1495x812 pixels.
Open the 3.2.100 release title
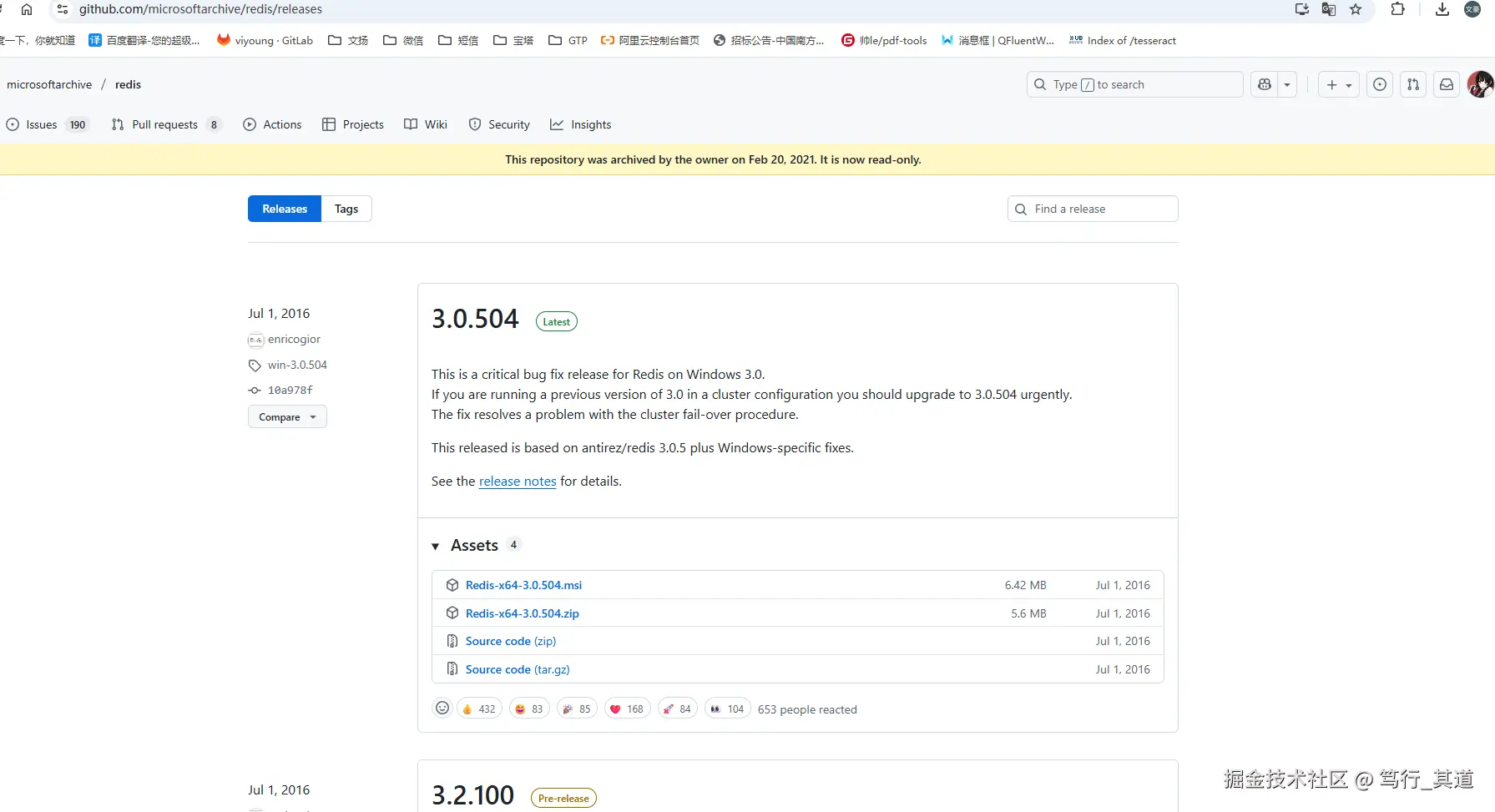click(472, 795)
